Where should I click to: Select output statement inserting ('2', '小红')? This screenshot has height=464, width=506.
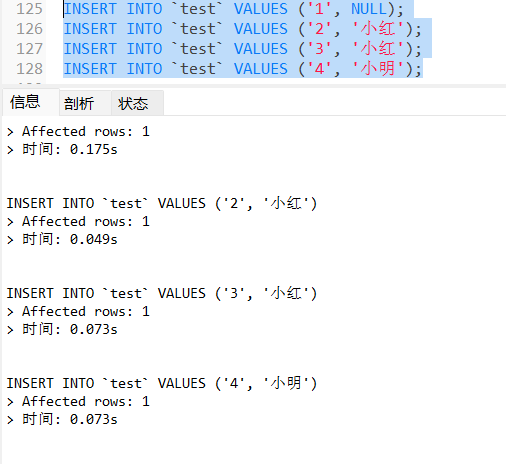pyautogui.click(x=162, y=203)
